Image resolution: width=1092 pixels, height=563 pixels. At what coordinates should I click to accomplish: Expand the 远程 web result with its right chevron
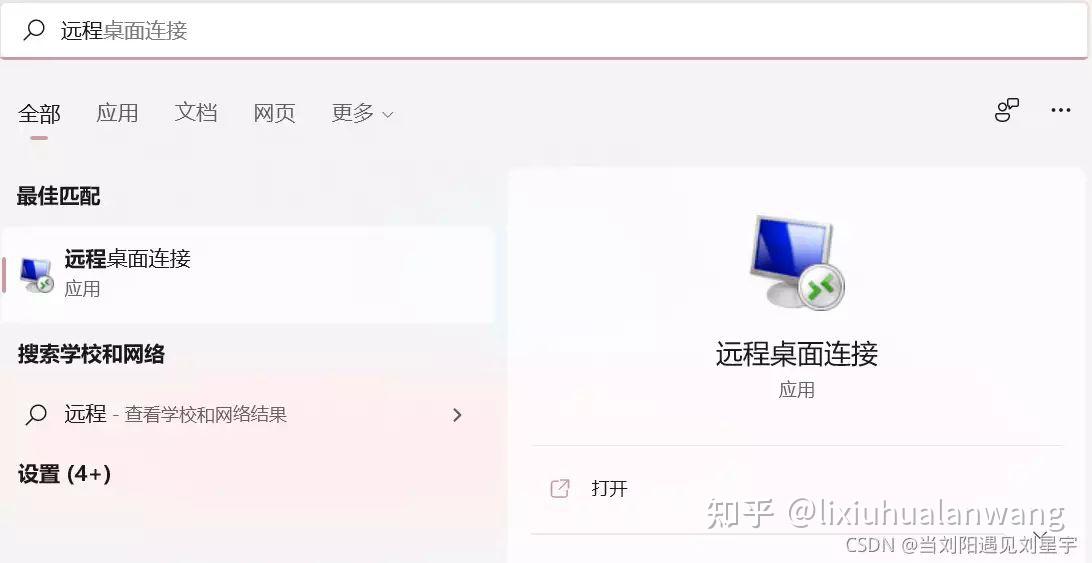(457, 415)
